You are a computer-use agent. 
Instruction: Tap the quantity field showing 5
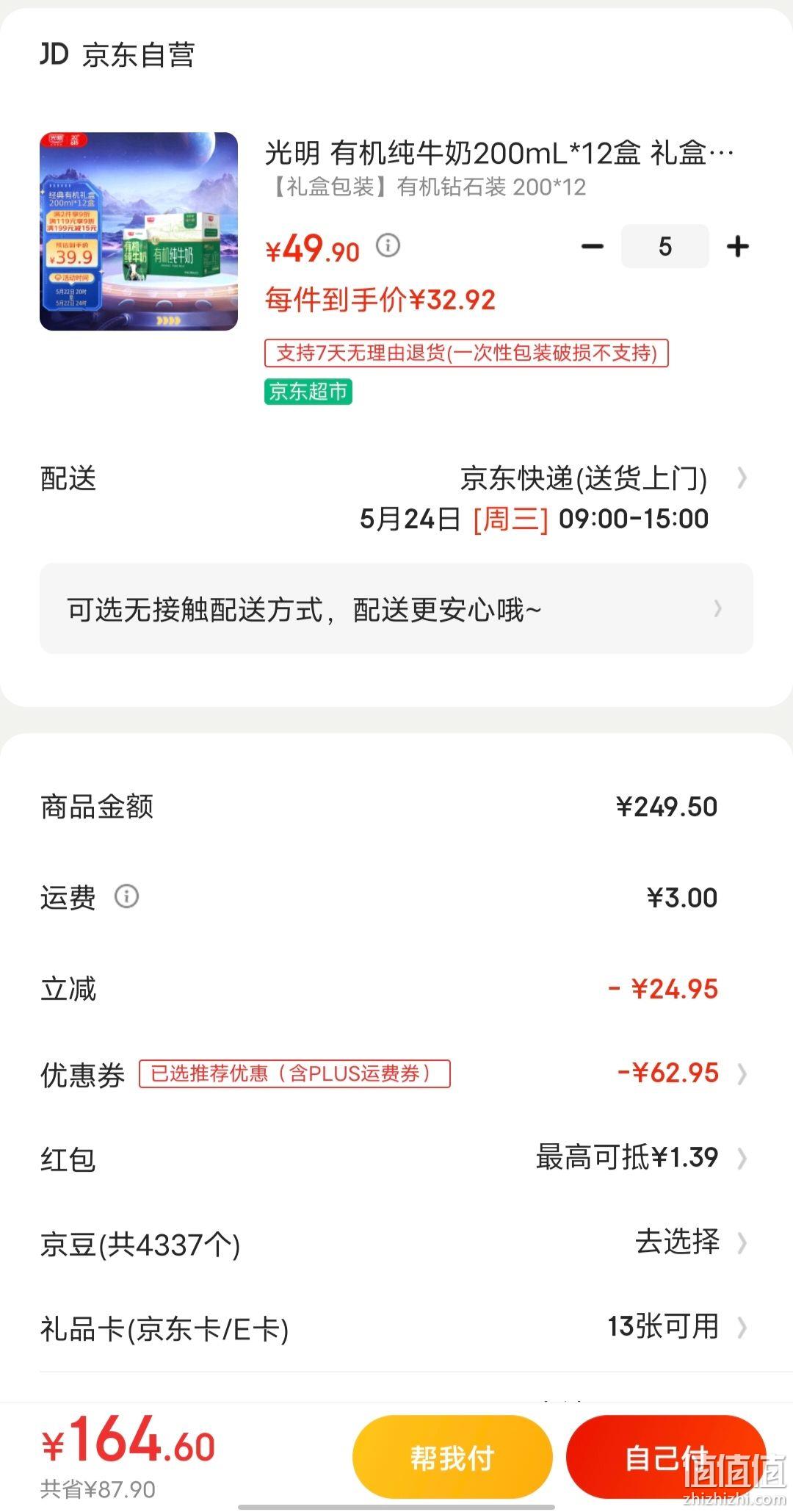665,246
